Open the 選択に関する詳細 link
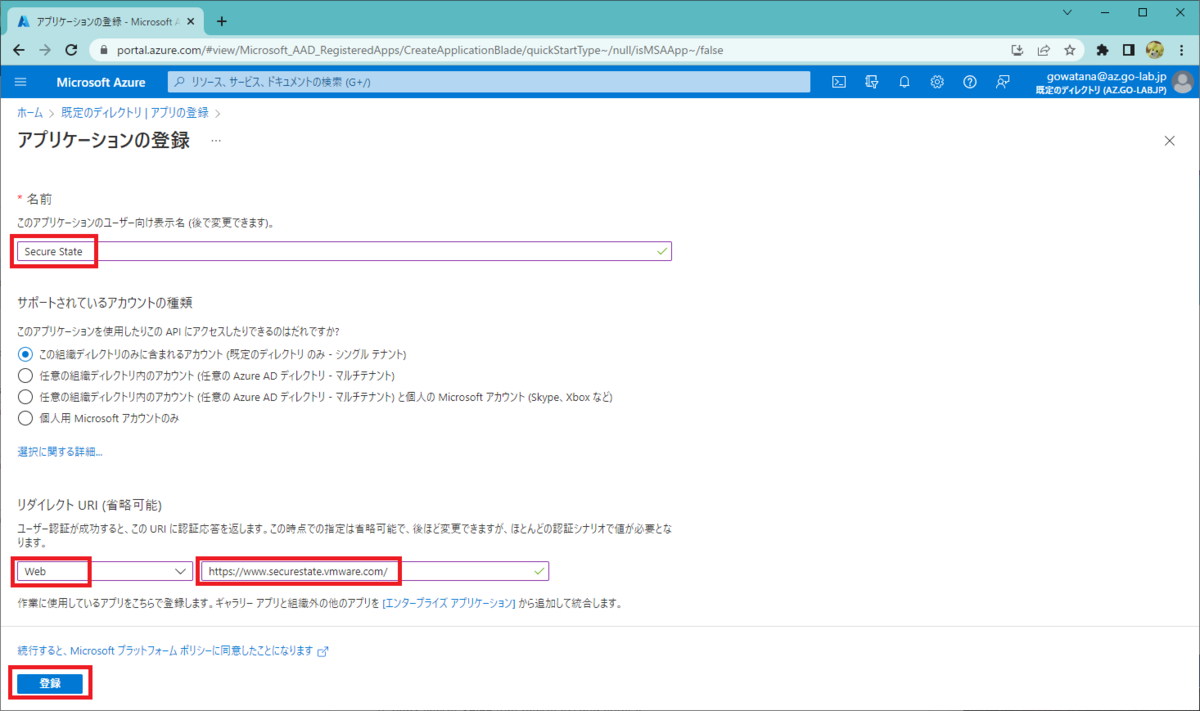 coord(60,452)
